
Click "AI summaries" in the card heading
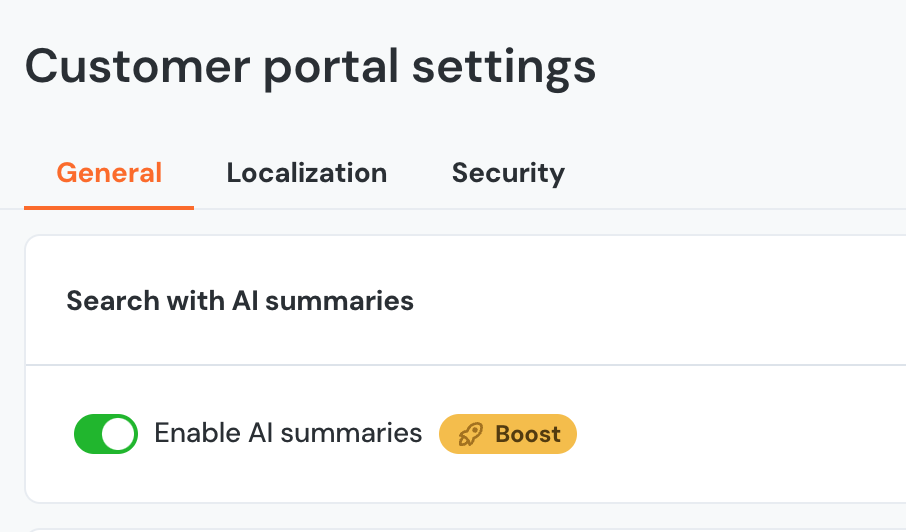point(323,300)
